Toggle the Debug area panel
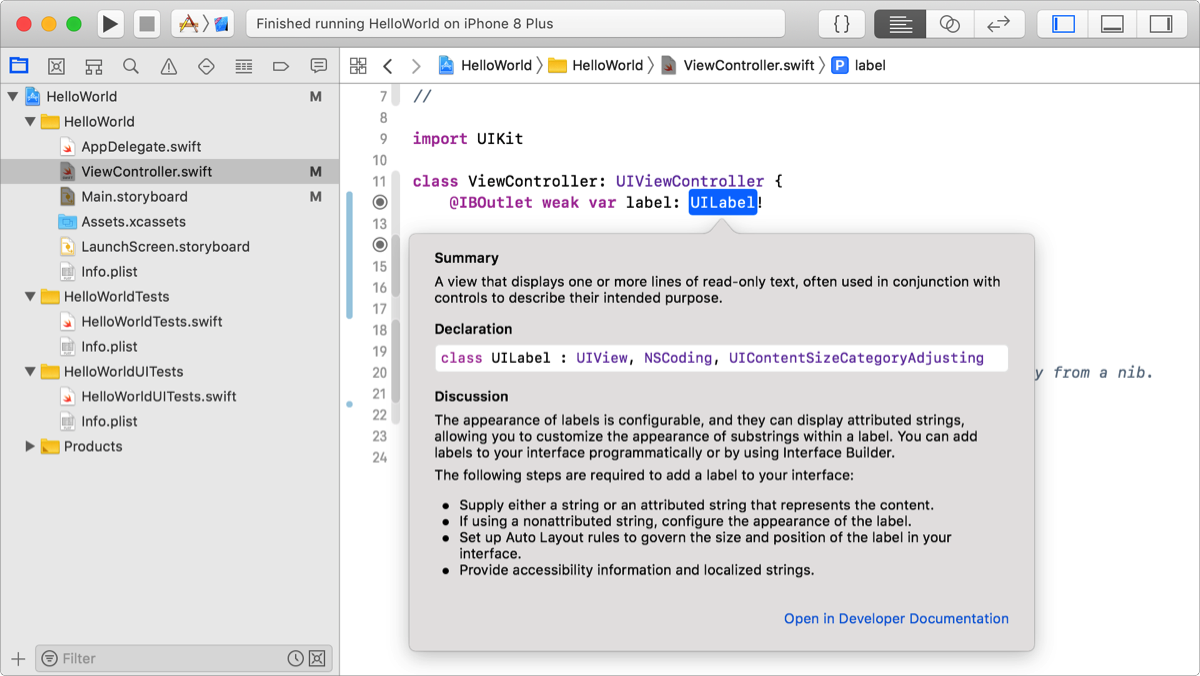The image size is (1200, 676). (1112, 24)
